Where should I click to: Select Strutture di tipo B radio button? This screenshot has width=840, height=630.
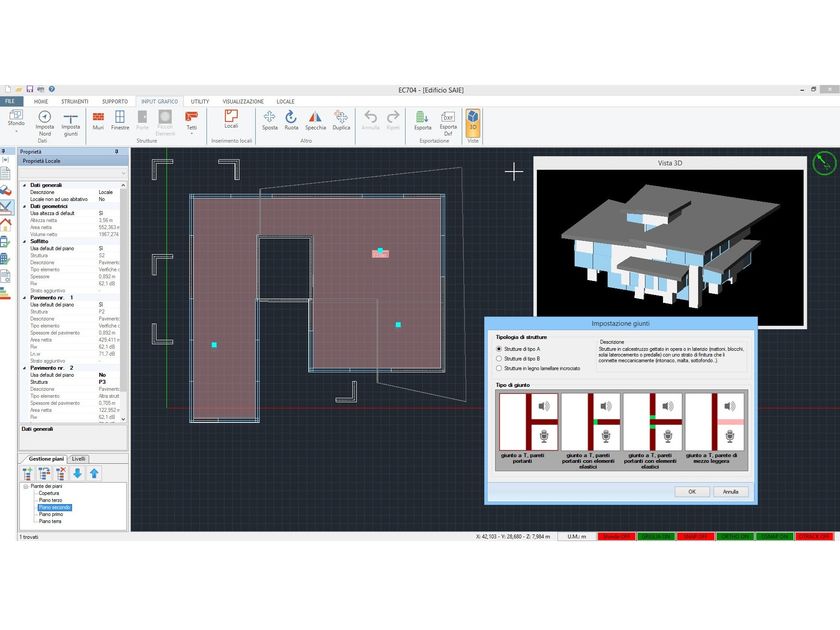tap(499, 358)
